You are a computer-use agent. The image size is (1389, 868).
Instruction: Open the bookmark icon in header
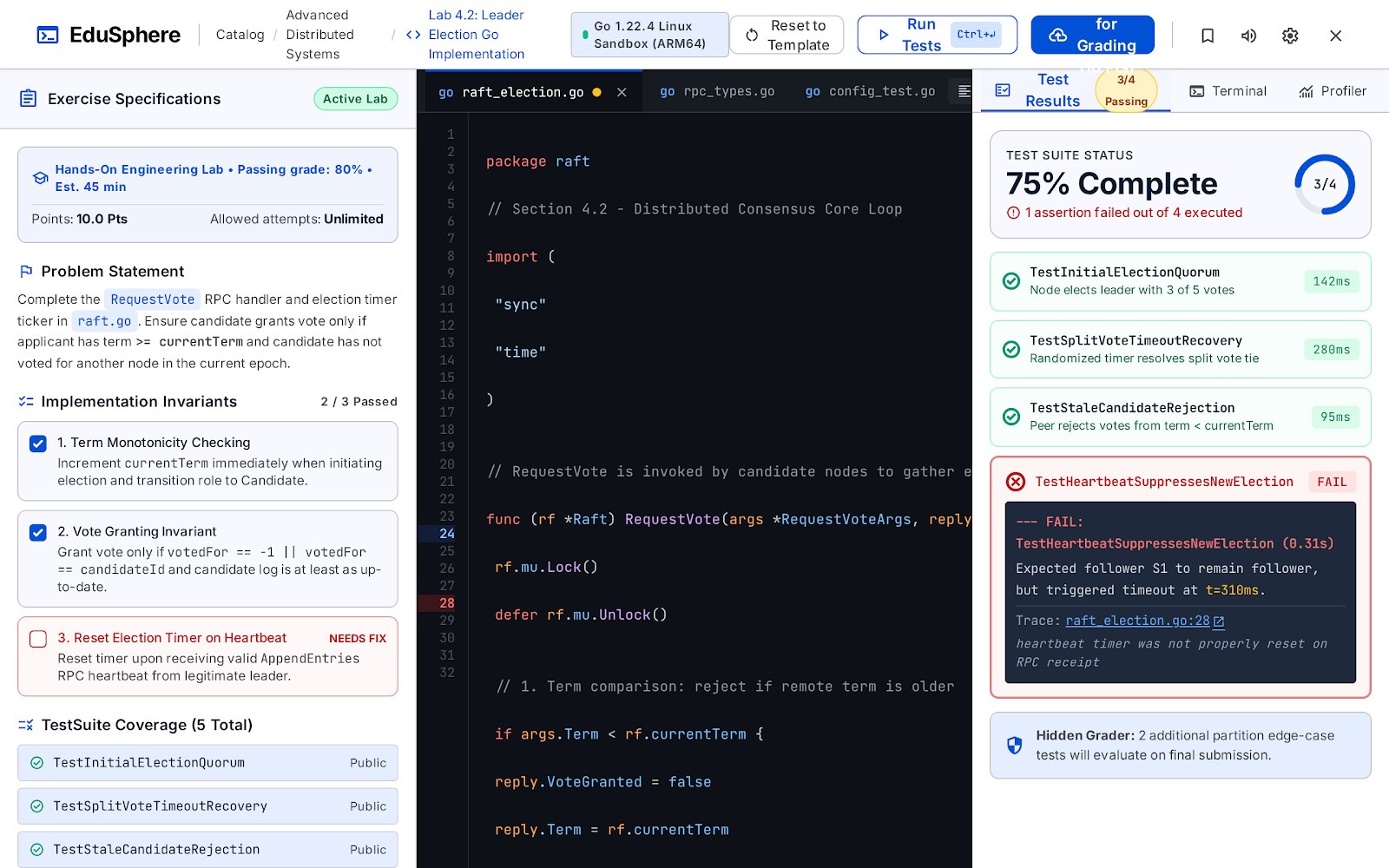click(x=1208, y=36)
